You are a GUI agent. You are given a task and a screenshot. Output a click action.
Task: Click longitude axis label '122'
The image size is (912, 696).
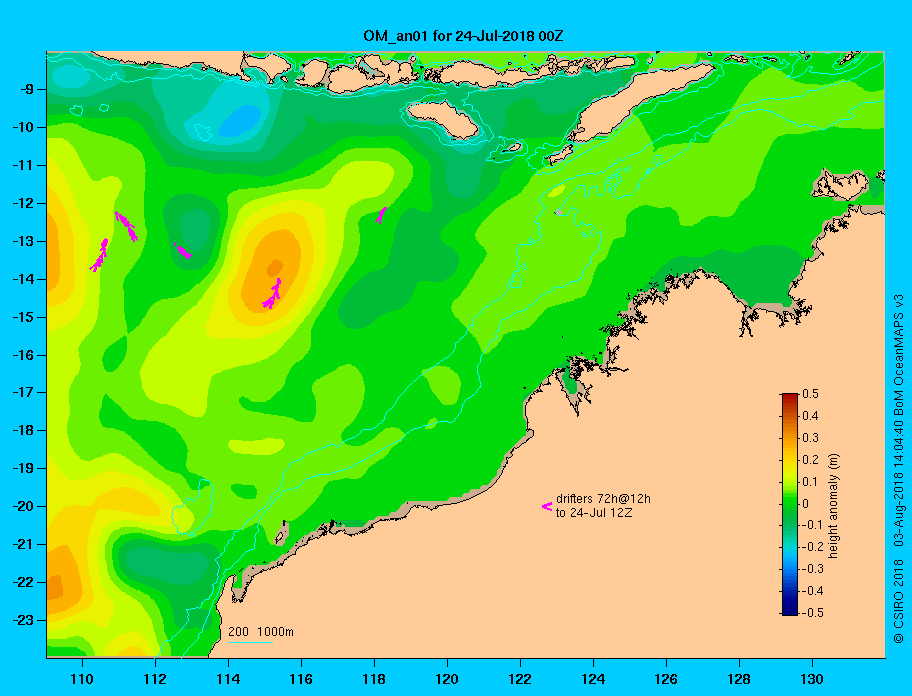(520, 679)
